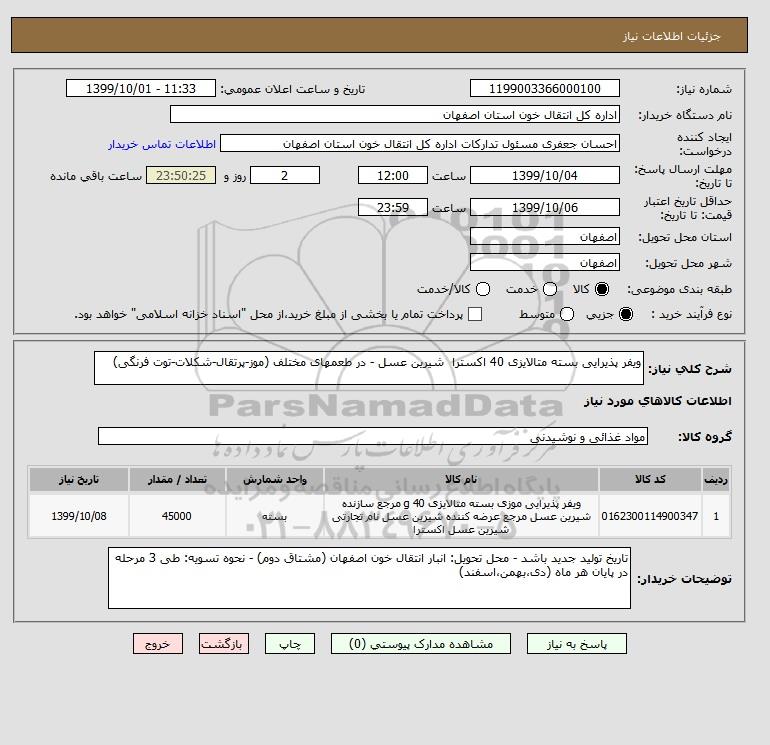770x745 pixels.
Task: Click buyer organization name field
Action: [x=395, y=114]
